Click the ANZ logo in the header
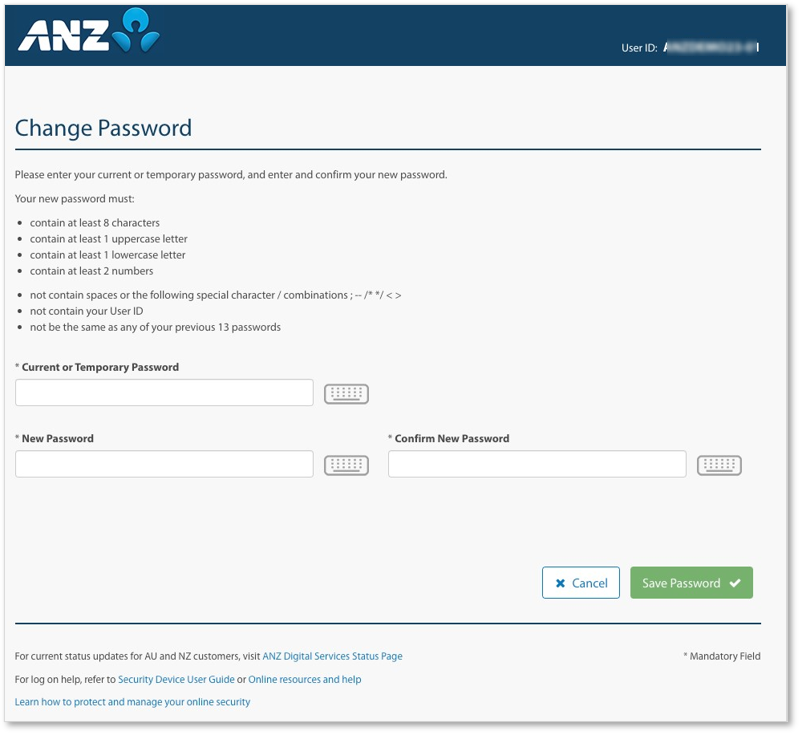Screen dimensions: 799x733 click(88, 33)
